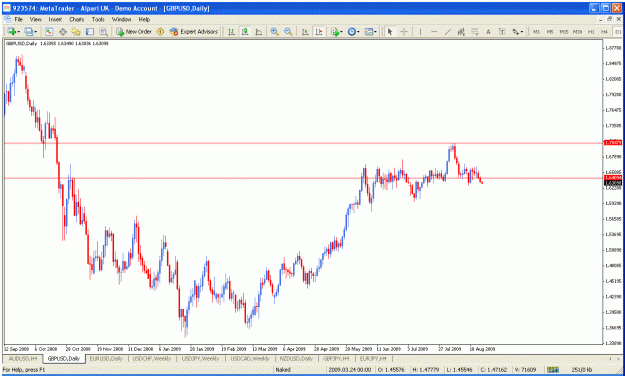Click the New Chart toolbar icon

(11, 31)
